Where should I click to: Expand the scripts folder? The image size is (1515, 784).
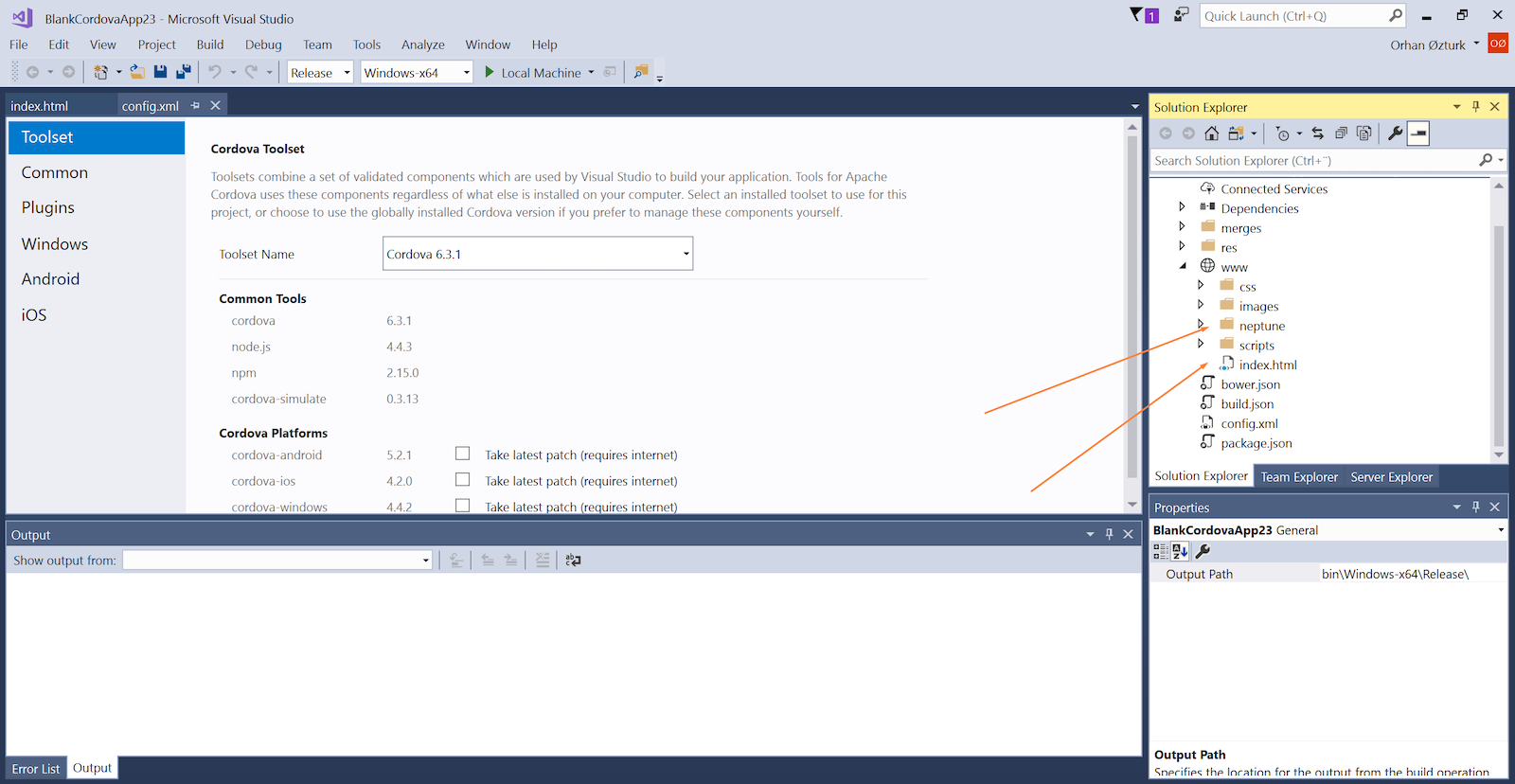pos(1201,344)
